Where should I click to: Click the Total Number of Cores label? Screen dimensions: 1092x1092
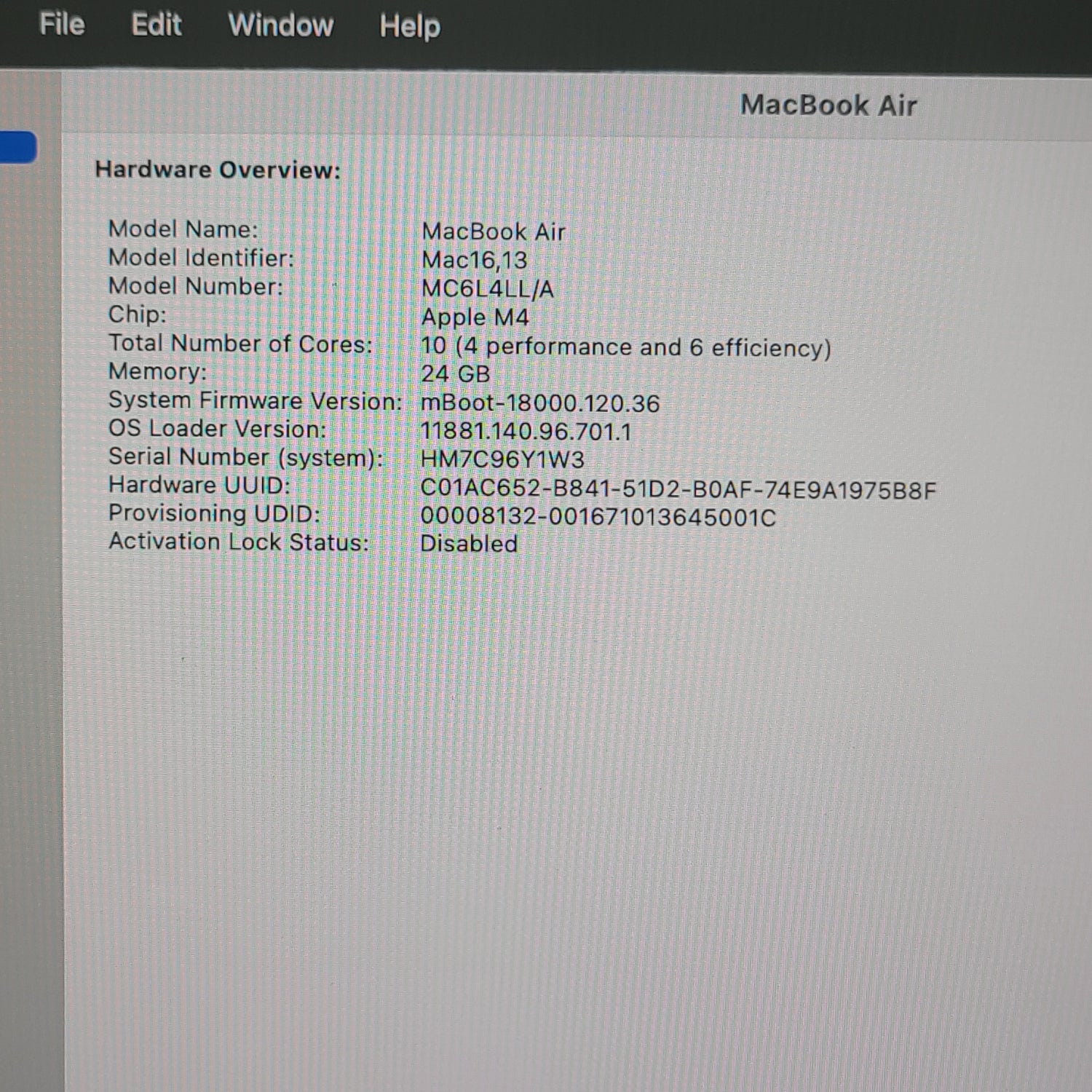(x=240, y=343)
